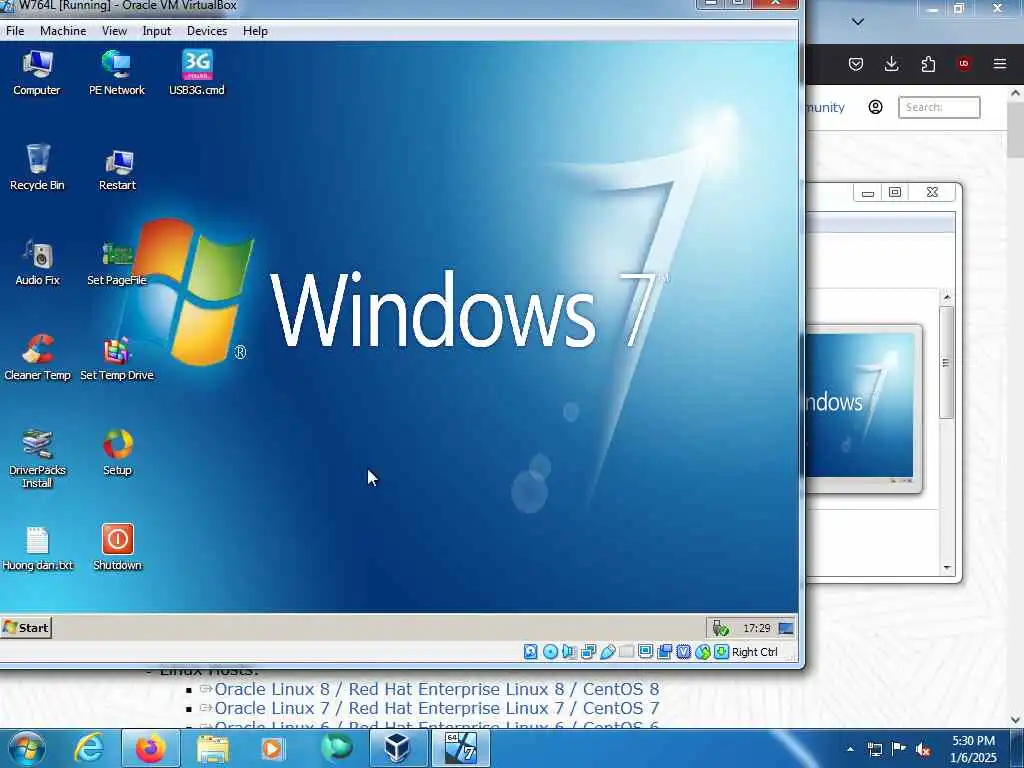Click the VirtualBox recording status icon
The width and height of the screenshot is (1024, 768).
(665, 652)
